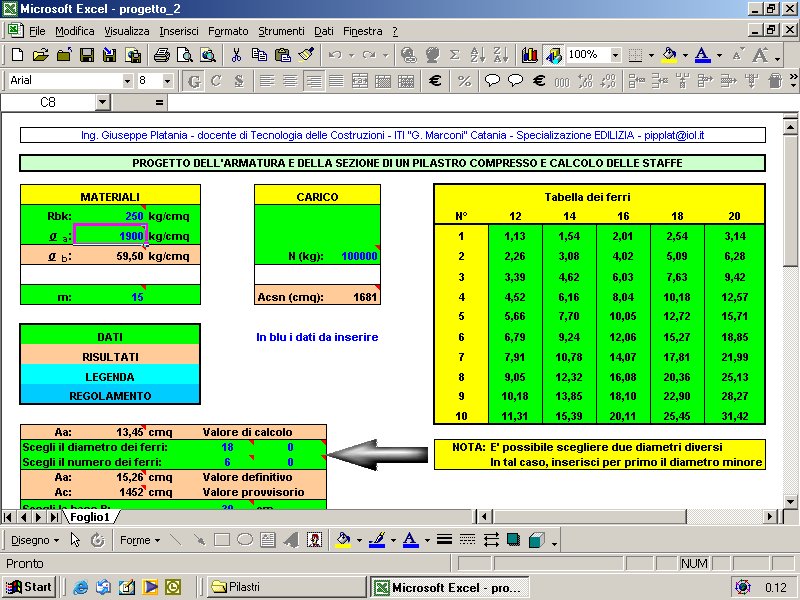This screenshot has height=600, width=800.
Task: Select the Rectangle drawing tool
Action: (x=222, y=540)
